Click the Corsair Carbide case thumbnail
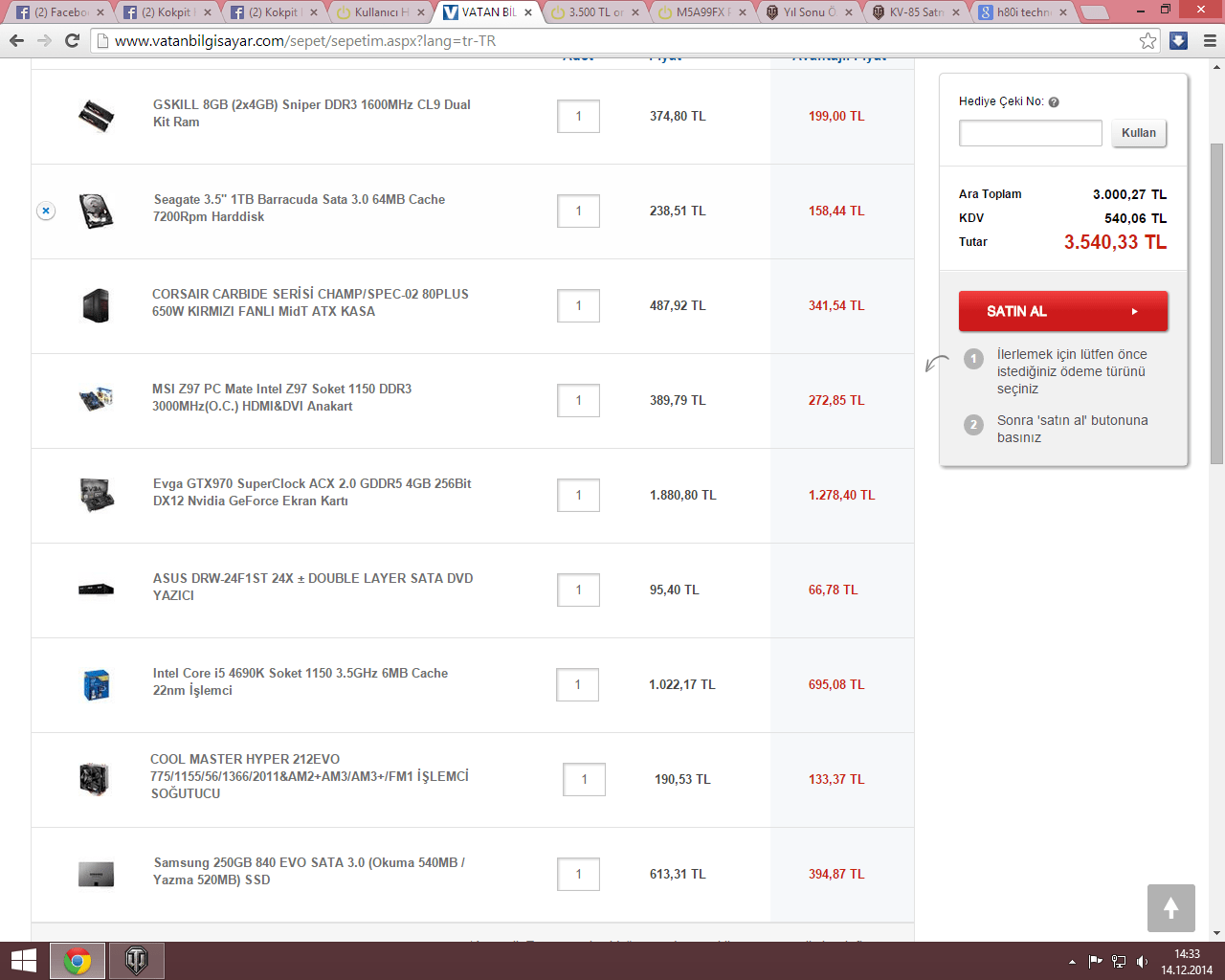 (x=96, y=305)
